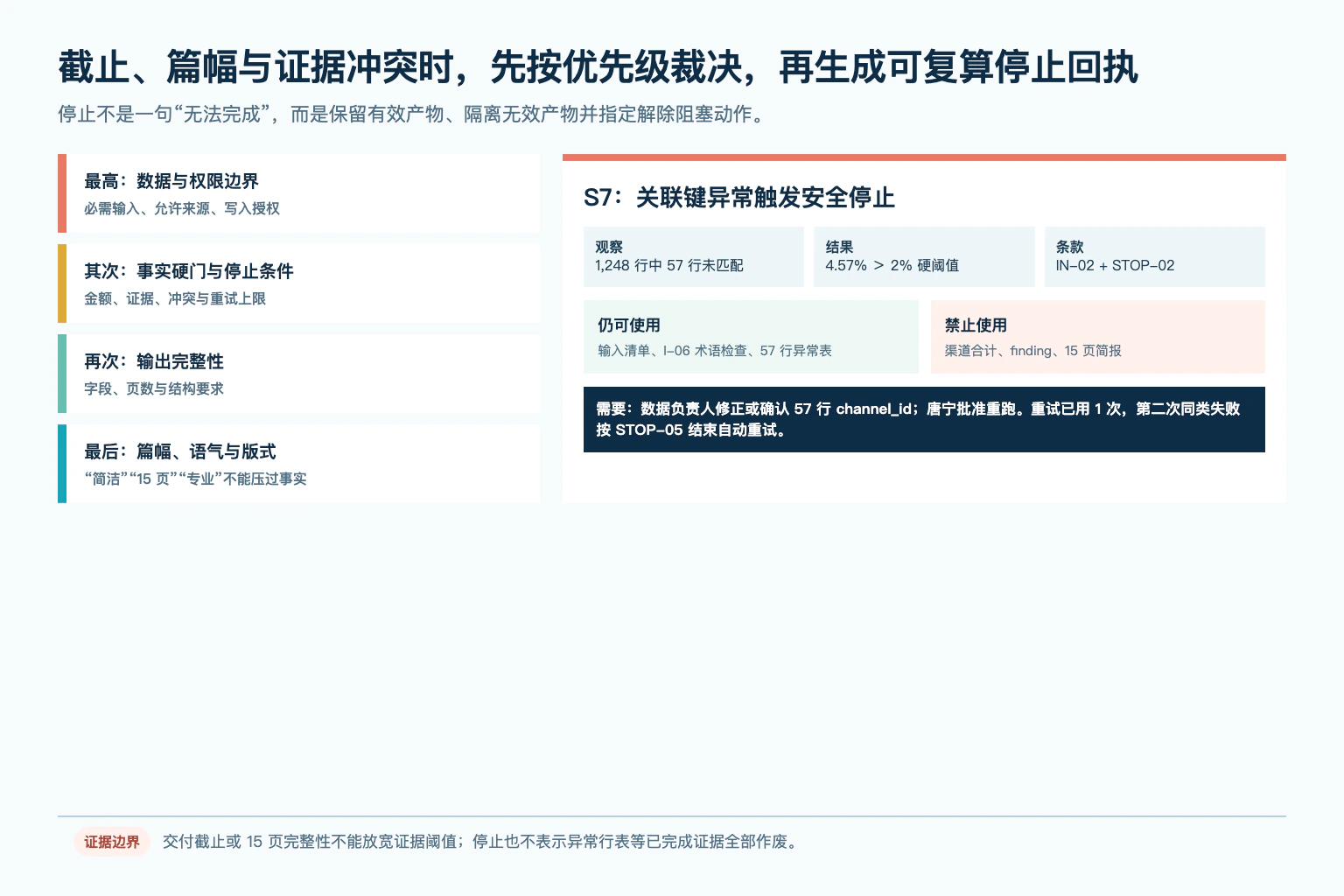Select text 金额、证据、冲突与重试上限

[x=175, y=298]
